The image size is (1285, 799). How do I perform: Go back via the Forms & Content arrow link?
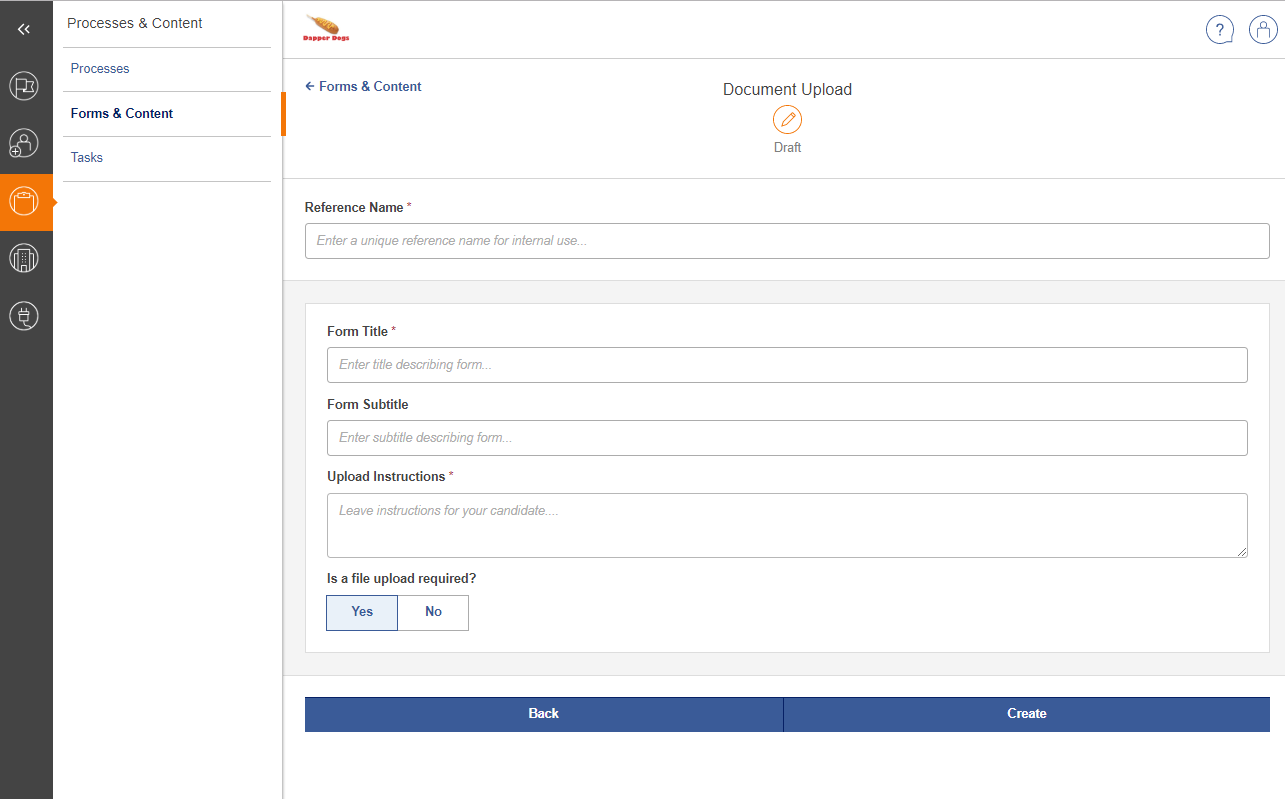[x=362, y=86]
